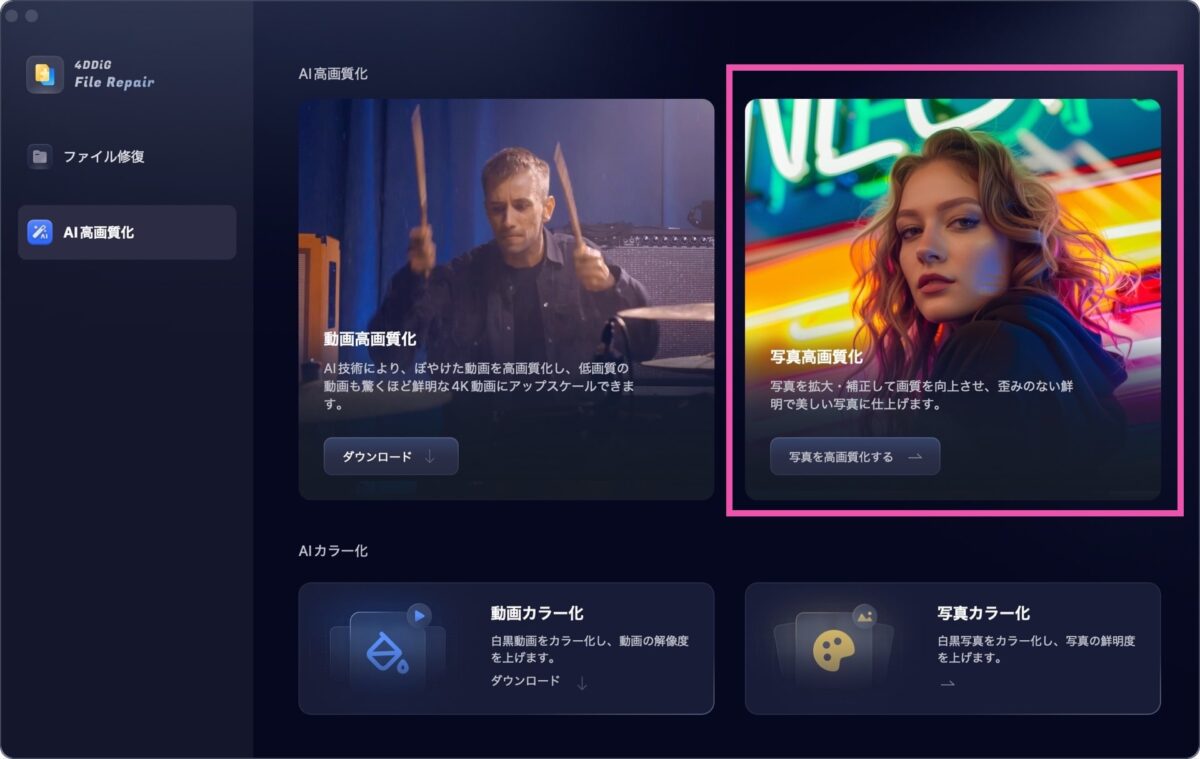The width and height of the screenshot is (1200, 759).
Task: Click the arrow on 写真を高画質化する button
Action: (914, 456)
